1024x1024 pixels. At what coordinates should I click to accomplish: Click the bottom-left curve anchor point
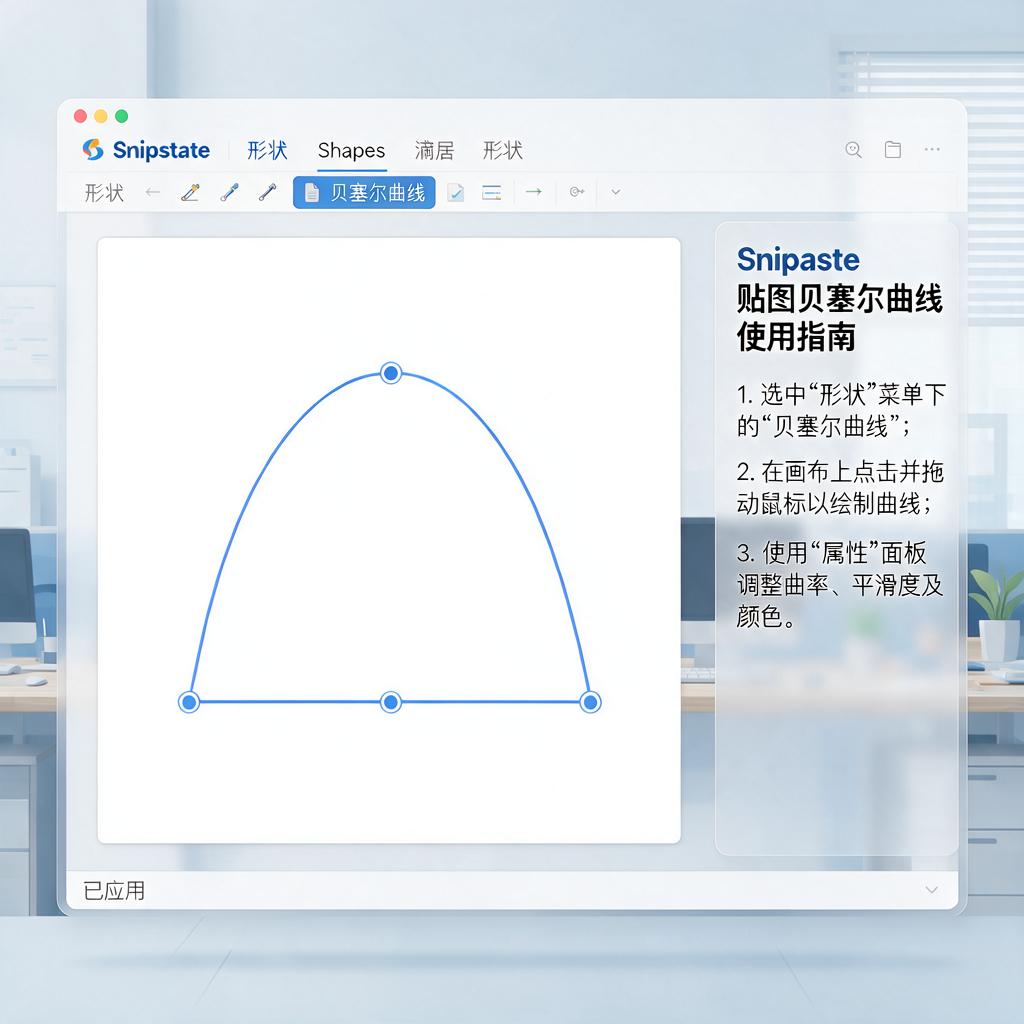click(x=189, y=702)
